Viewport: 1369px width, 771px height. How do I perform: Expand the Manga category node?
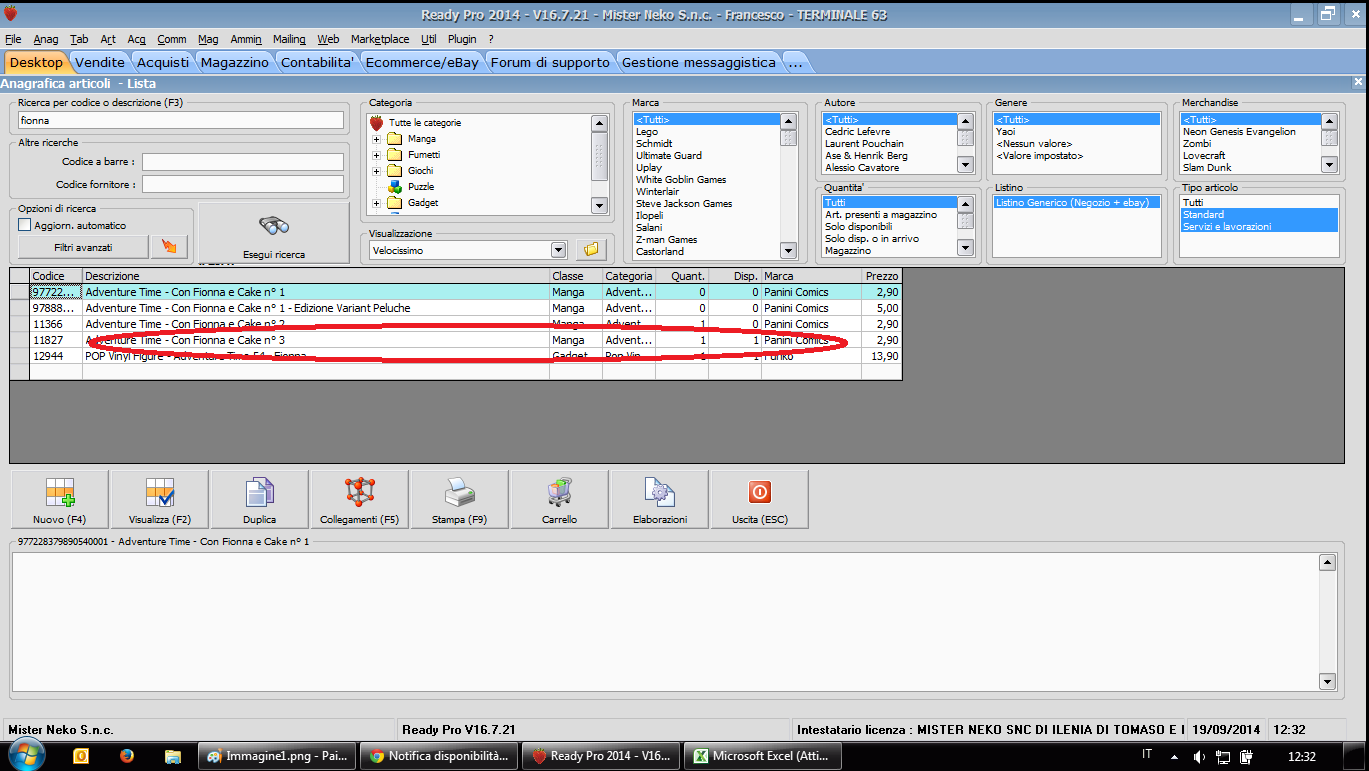377,139
